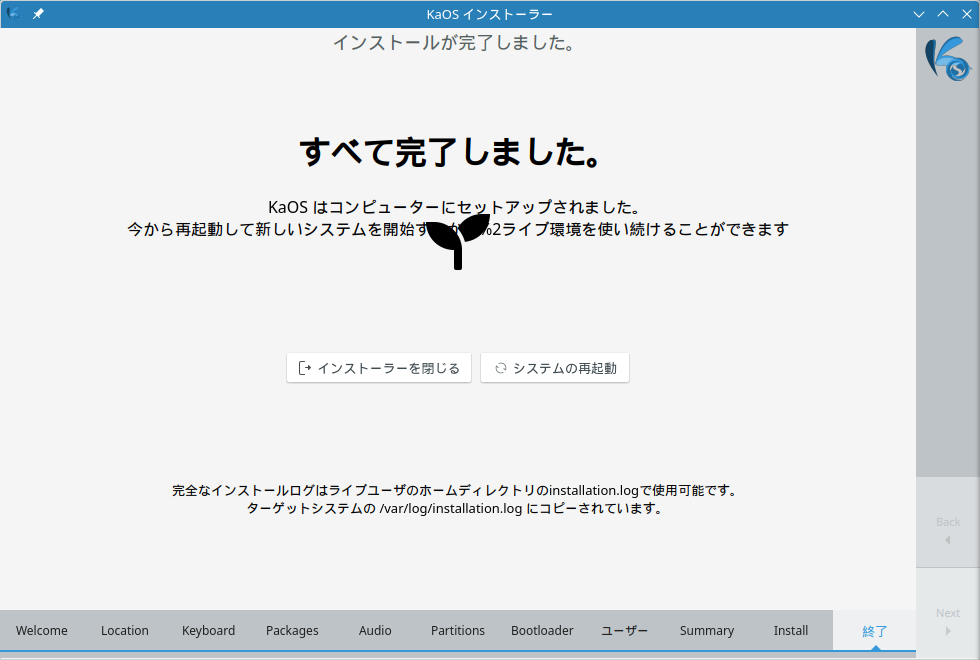Click the line beginning 完全なインストールログ
This screenshot has height=660, width=980.
pyautogui.click(x=454, y=490)
